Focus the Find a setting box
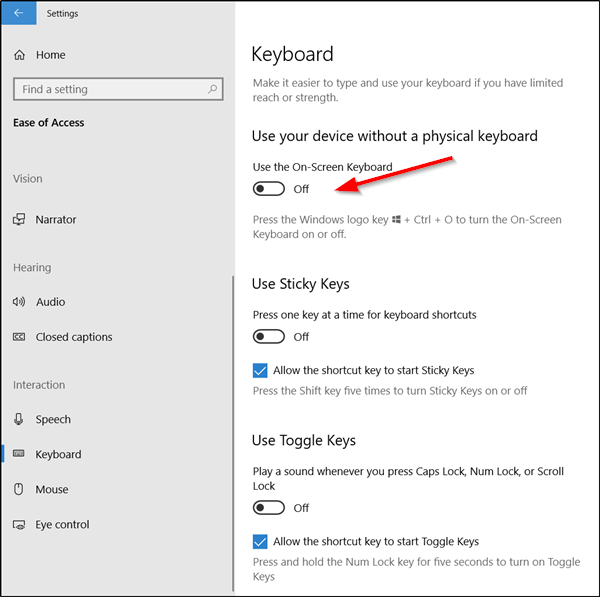 tap(110, 89)
